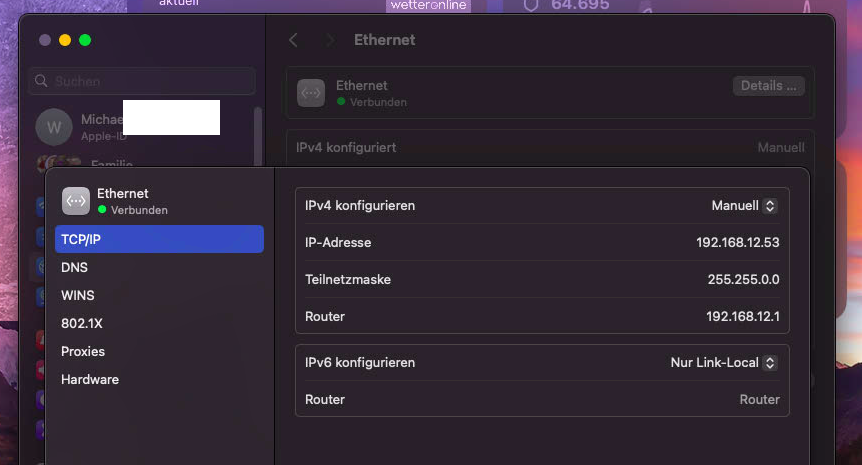This screenshot has height=465, width=862.
Task: Switch to the DNS tab
Action: 75,267
